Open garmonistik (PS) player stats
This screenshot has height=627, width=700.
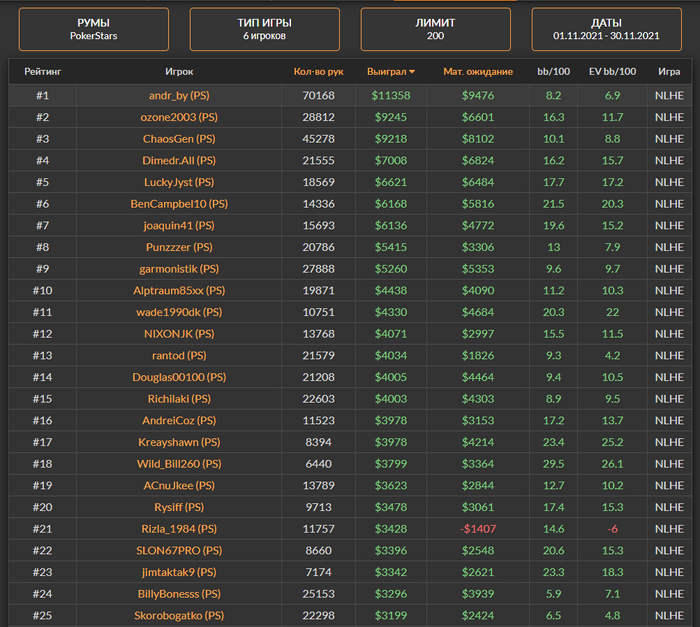tap(179, 269)
